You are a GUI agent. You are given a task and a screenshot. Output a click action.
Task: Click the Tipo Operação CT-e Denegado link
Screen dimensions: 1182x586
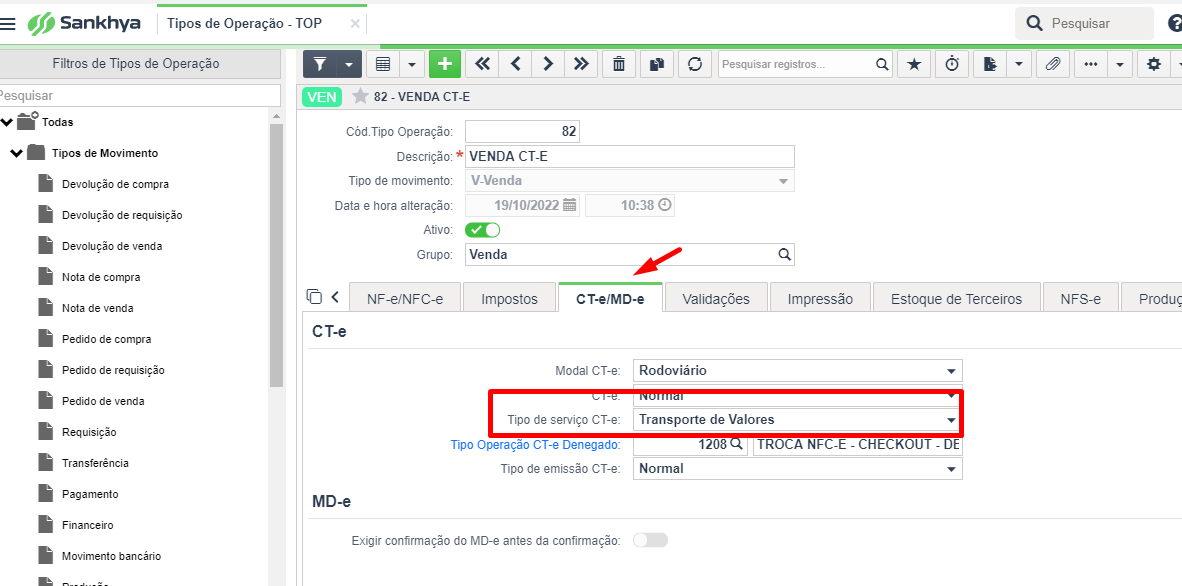pyautogui.click(x=535, y=445)
